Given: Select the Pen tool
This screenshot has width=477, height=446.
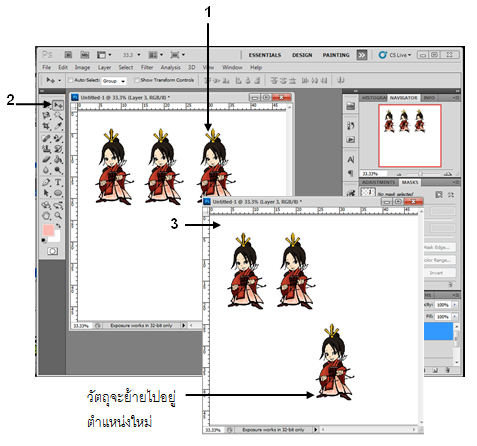Looking at the screenshot, I should pyautogui.click(x=46, y=182).
